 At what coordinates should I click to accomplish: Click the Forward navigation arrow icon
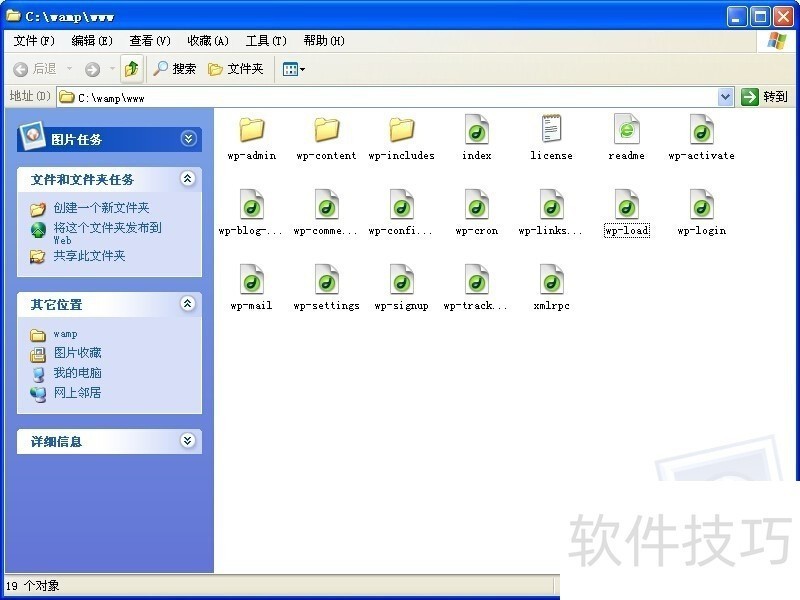[x=92, y=69]
